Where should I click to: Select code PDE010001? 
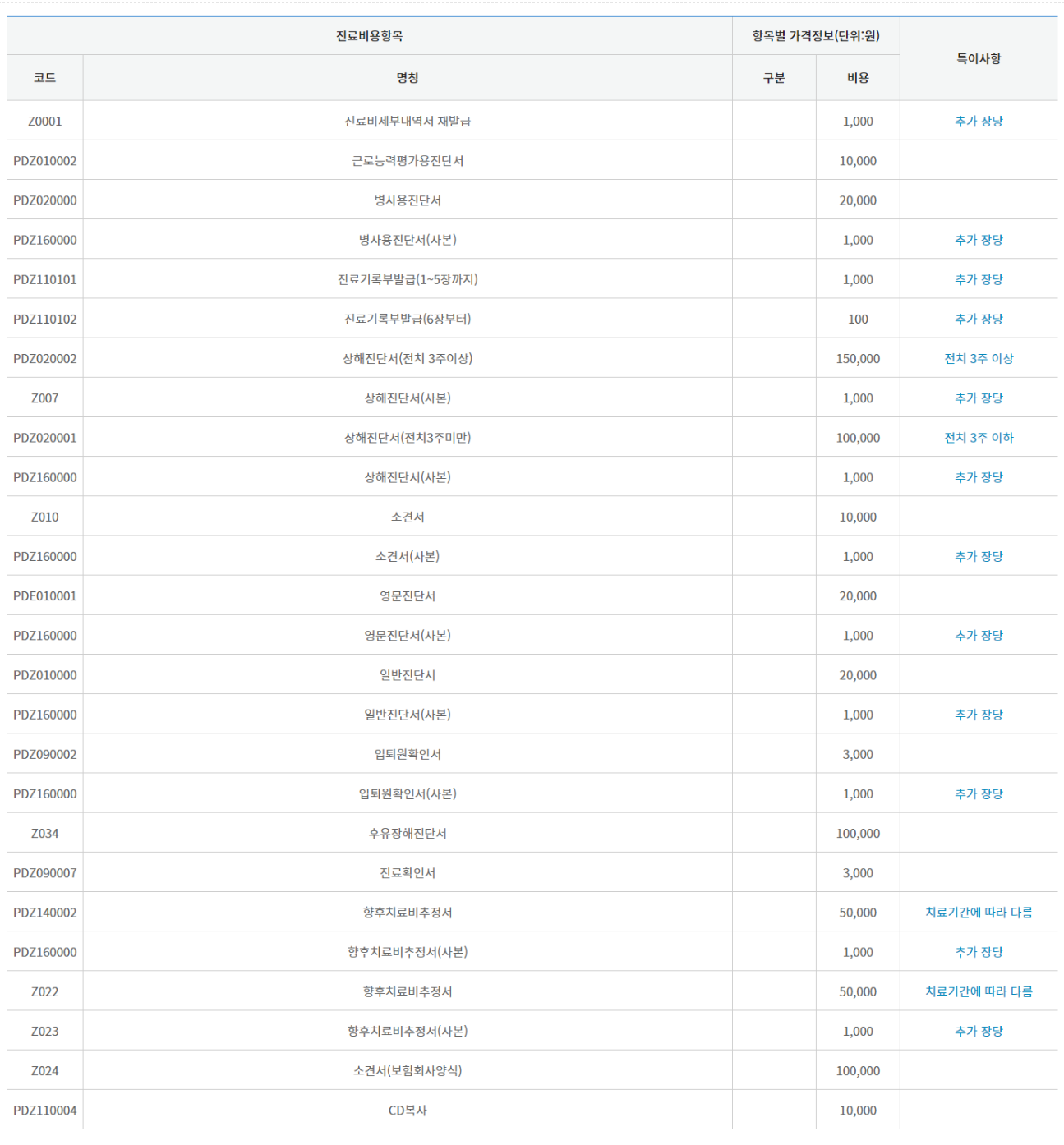[x=45, y=596]
